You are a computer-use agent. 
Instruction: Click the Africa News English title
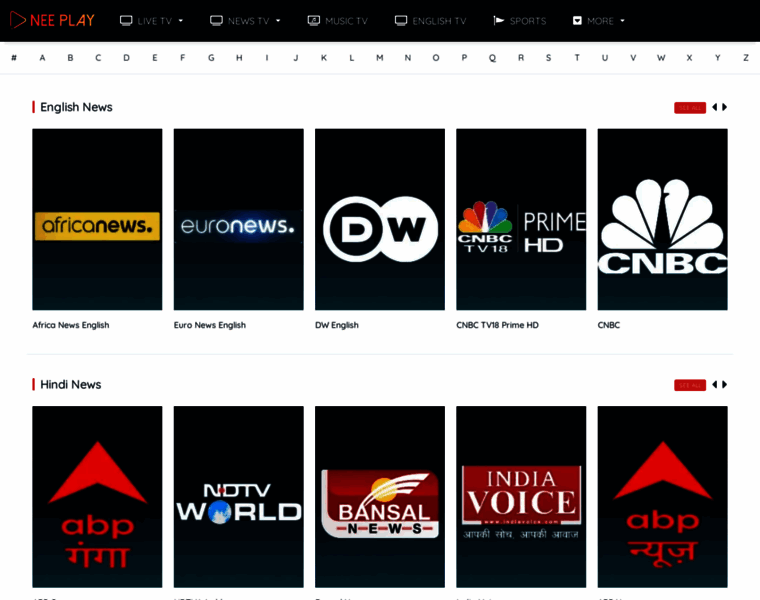[71, 325]
